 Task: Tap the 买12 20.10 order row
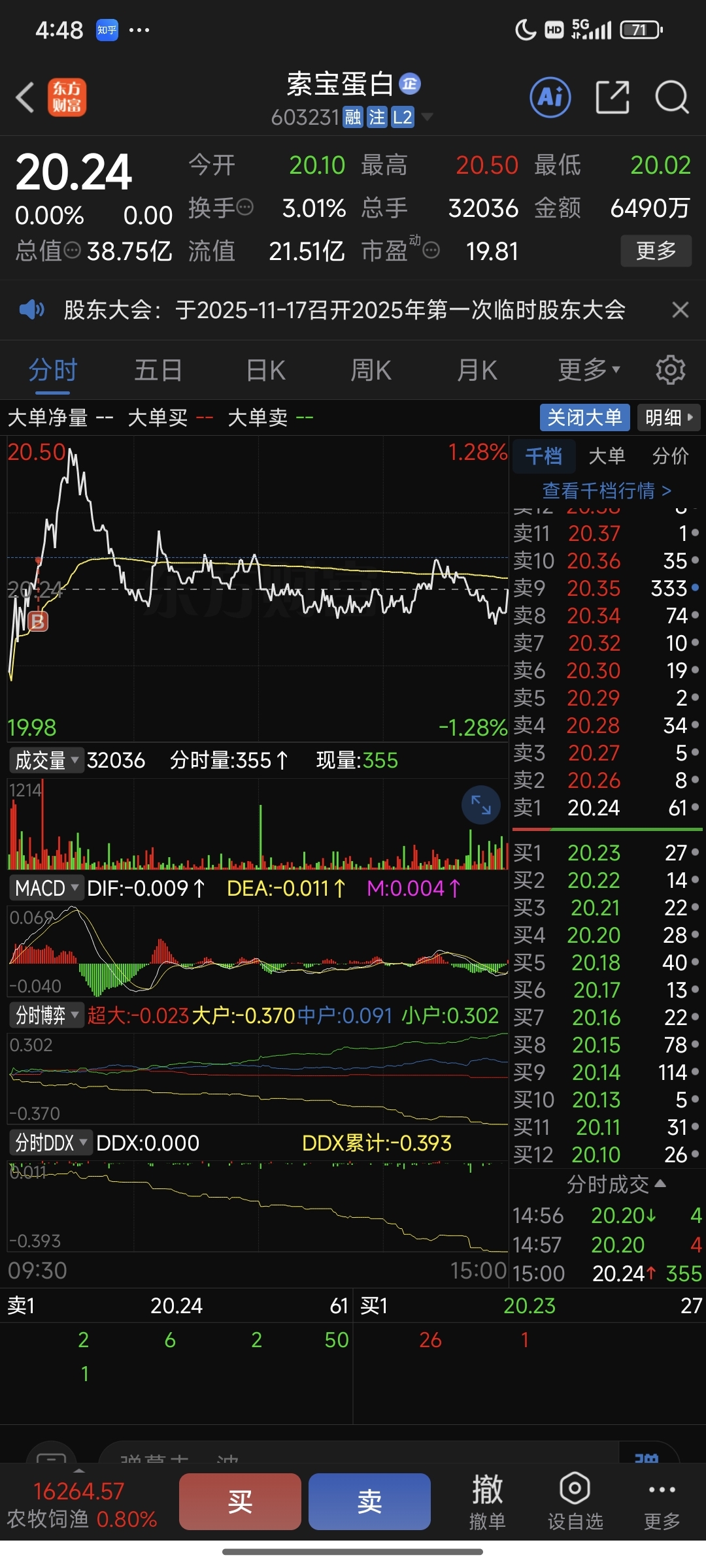(607, 1154)
